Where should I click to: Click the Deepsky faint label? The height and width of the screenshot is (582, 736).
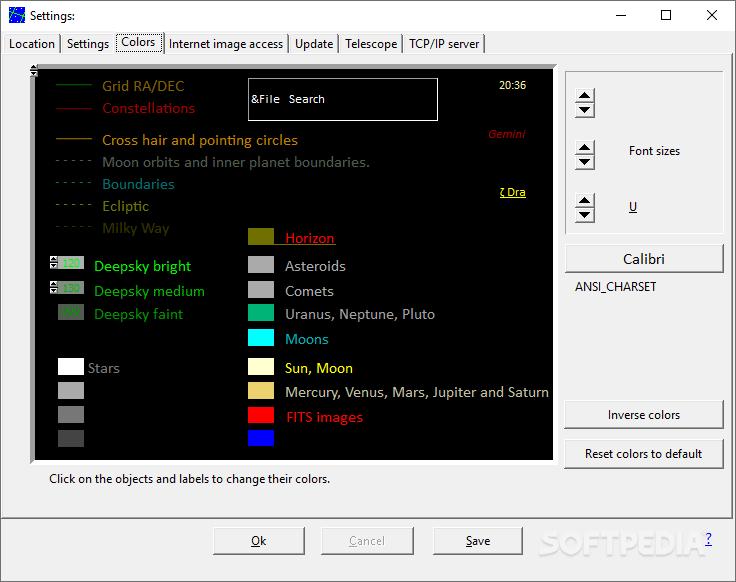pos(138,314)
